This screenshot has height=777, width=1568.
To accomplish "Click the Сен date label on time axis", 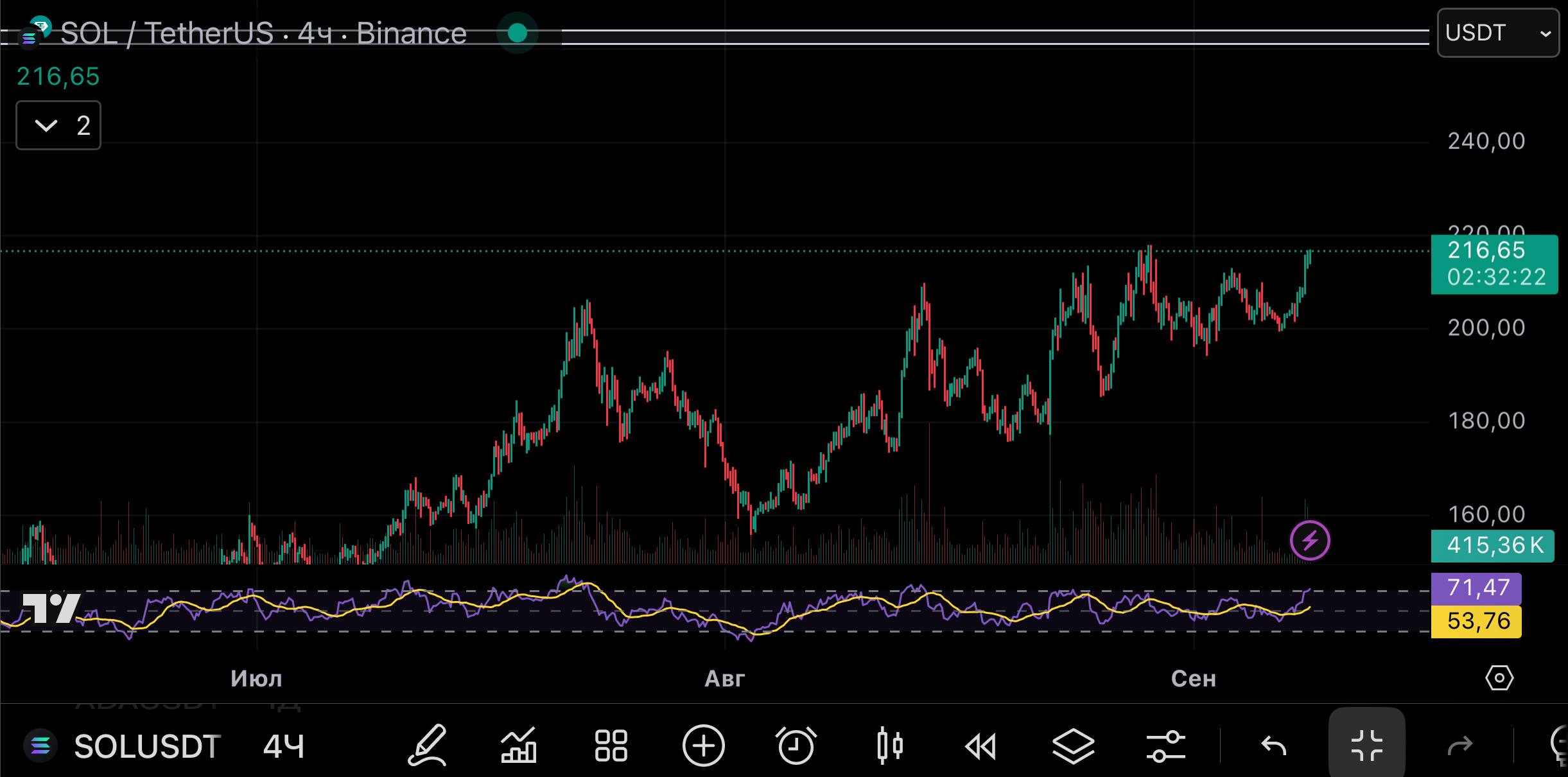I will point(1194,679).
